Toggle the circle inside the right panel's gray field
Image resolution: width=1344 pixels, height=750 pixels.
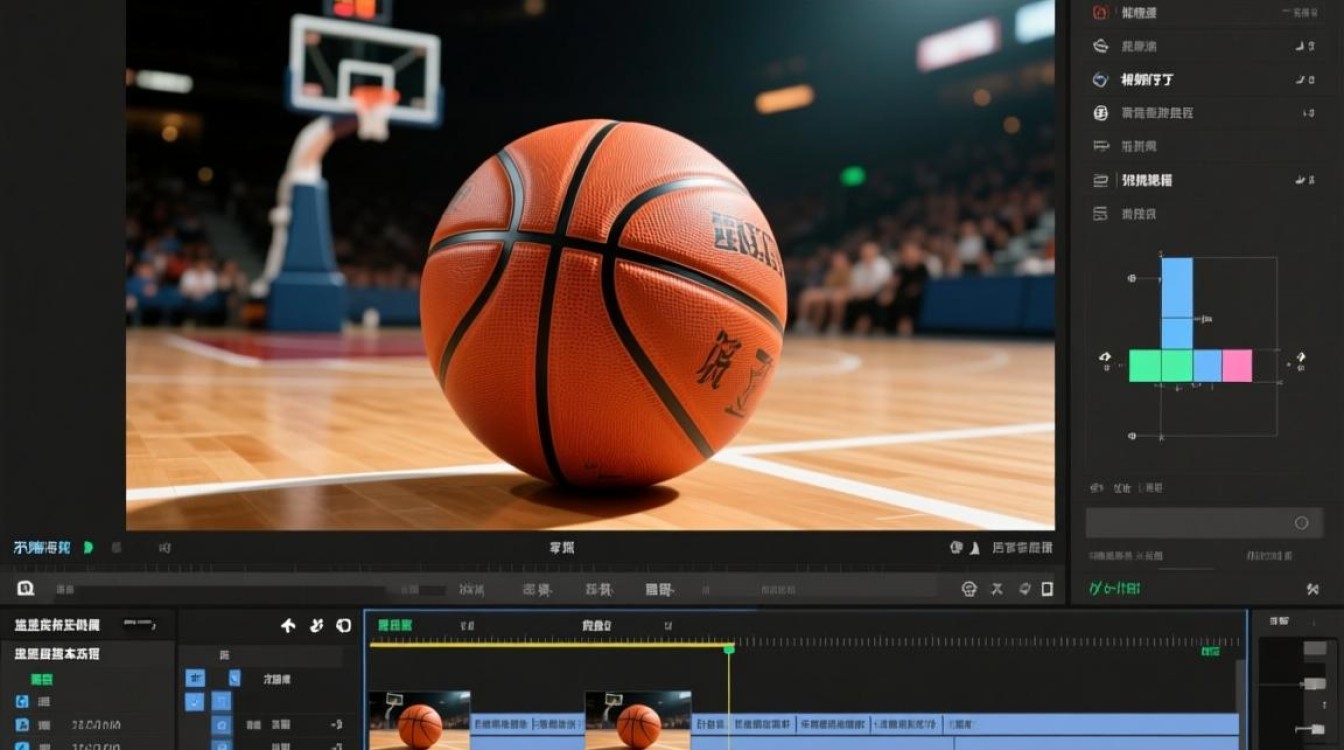coord(1301,523)
